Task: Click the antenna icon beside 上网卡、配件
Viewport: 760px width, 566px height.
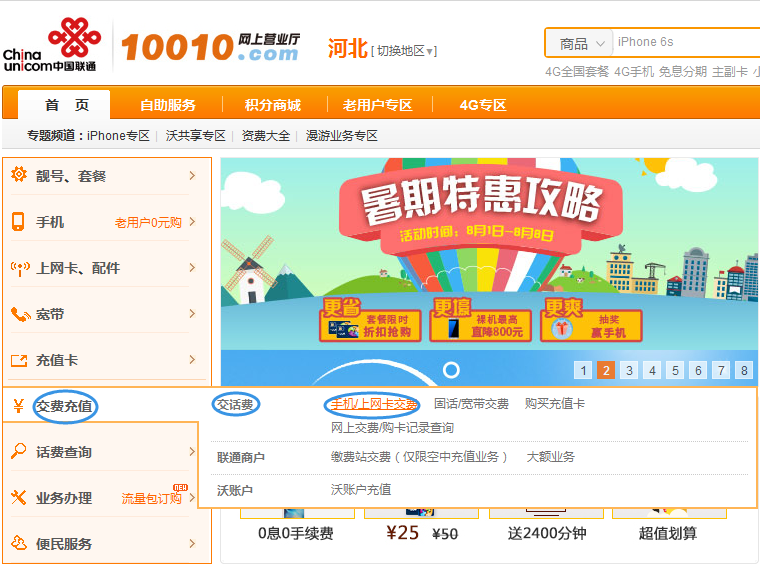Action: (x=20, y=268)
